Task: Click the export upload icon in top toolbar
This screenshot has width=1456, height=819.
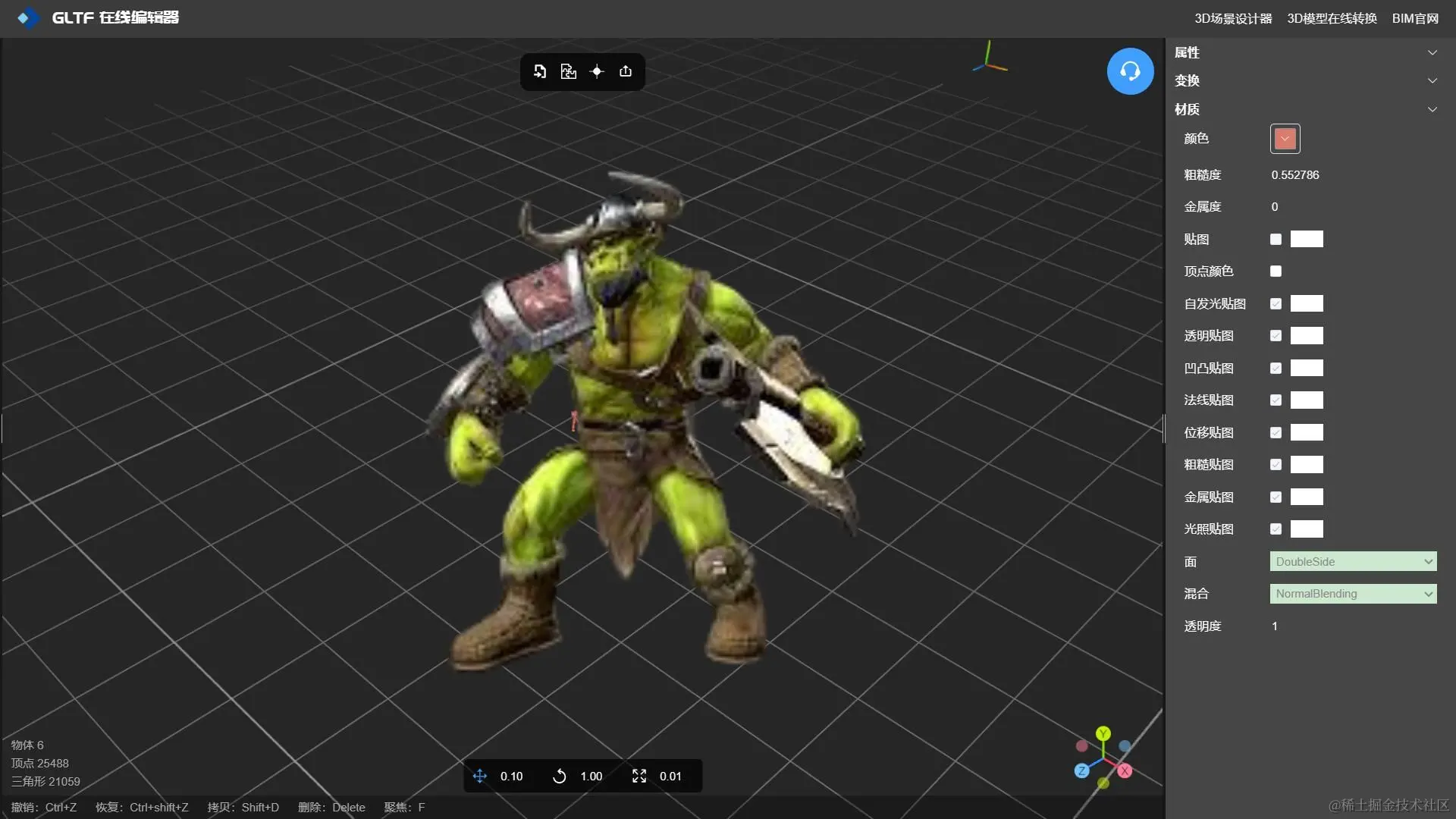Action: 626,71
